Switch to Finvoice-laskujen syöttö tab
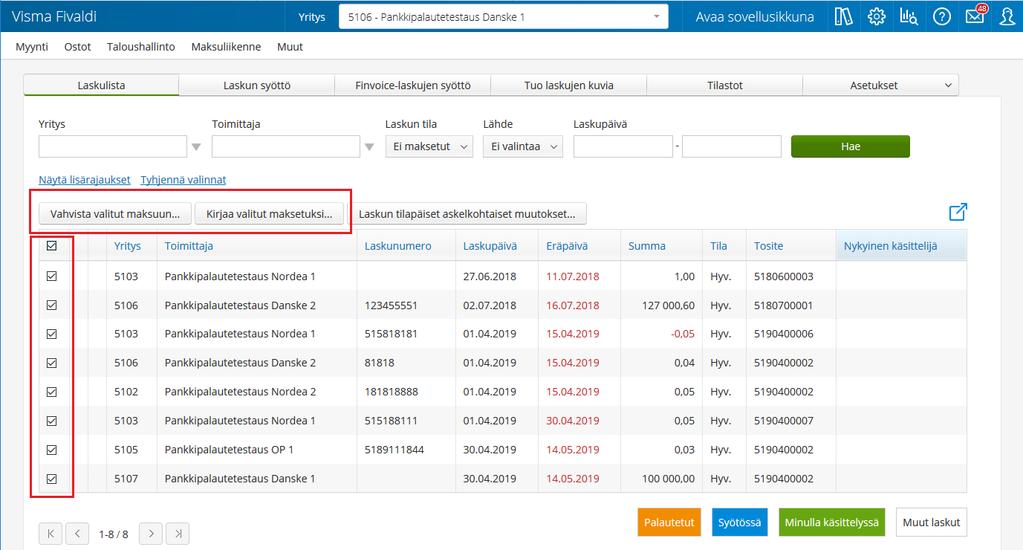The width and height of the screenshot is (1023, 550). tap(413, 85)
